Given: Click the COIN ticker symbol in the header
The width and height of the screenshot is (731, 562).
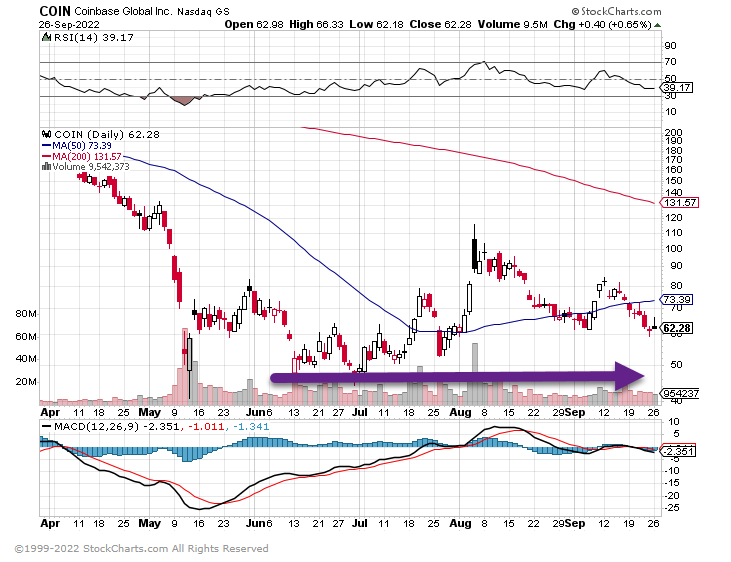Looking at the screenshot, I should pyautogui.click(x=55, y=11).
